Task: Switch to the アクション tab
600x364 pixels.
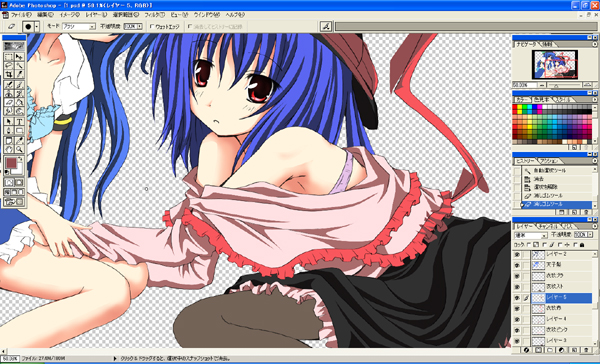Action: (x=548, y=161)
